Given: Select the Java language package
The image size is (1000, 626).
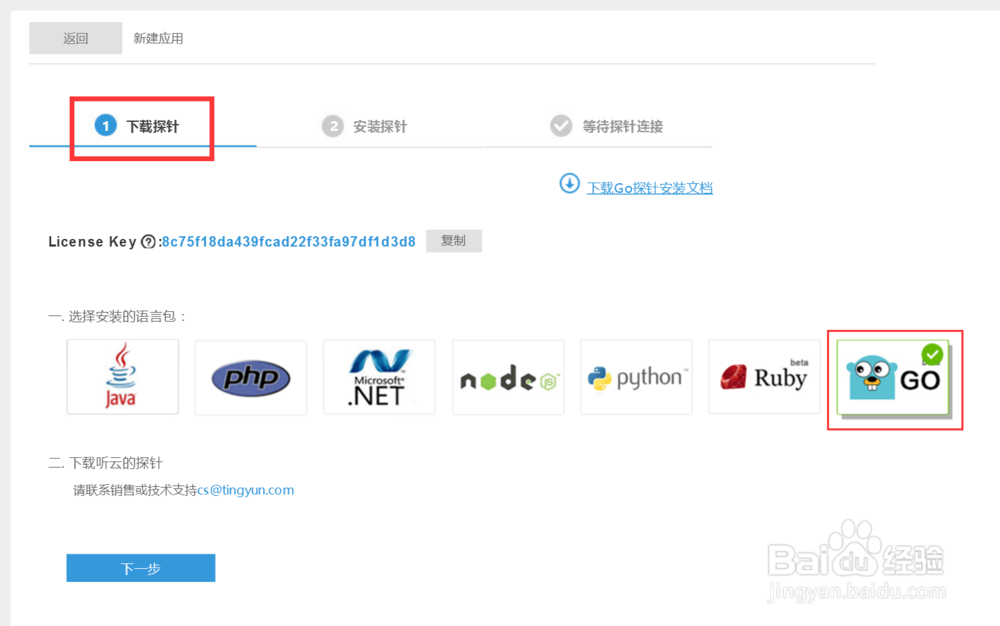Looking at the screenshot, I should coord(122,377).
